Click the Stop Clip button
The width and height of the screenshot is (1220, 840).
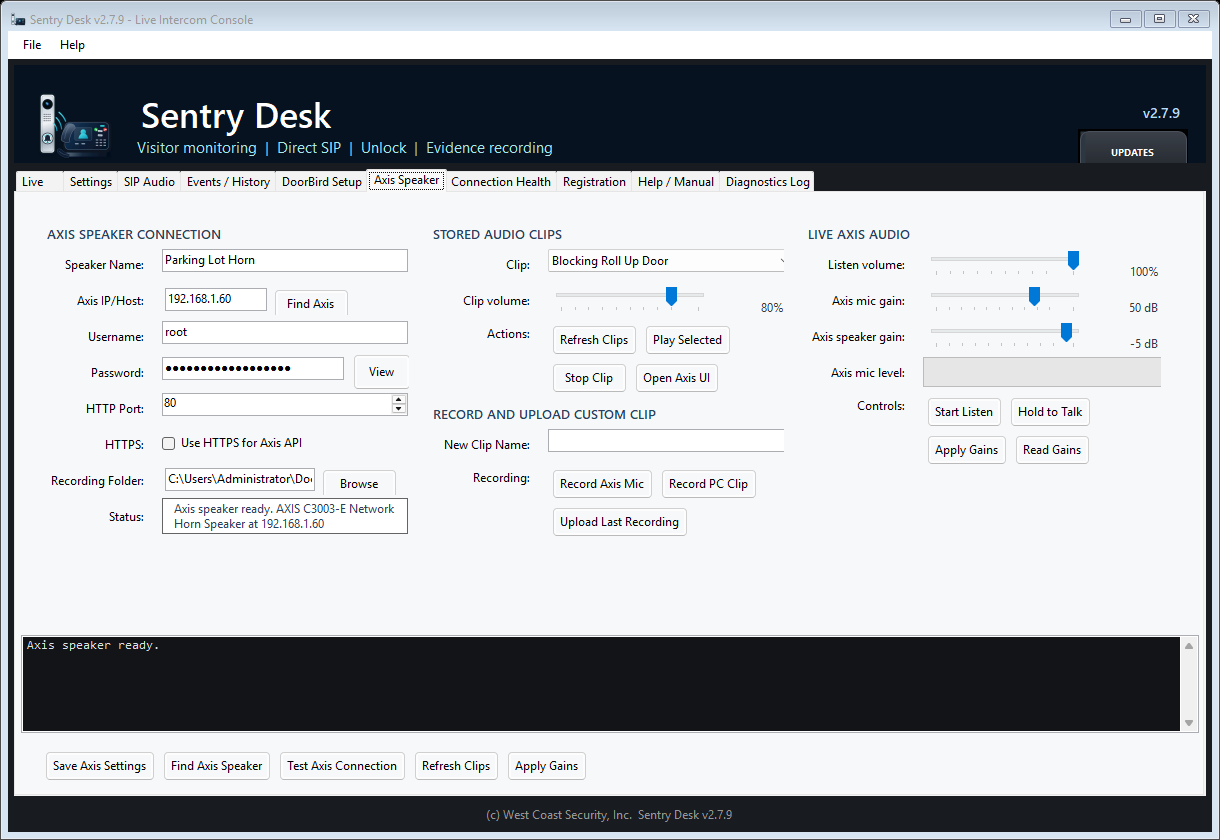589,378
